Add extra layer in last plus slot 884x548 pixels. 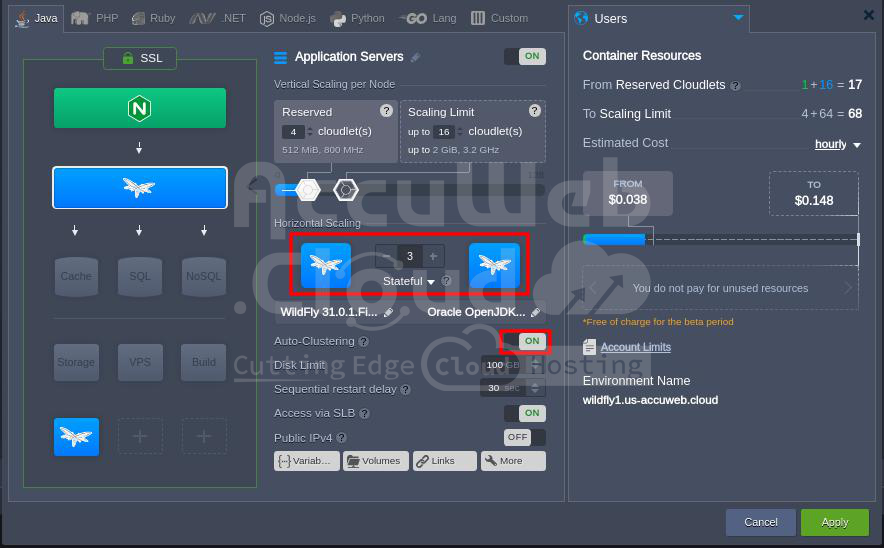pos(204,436)
